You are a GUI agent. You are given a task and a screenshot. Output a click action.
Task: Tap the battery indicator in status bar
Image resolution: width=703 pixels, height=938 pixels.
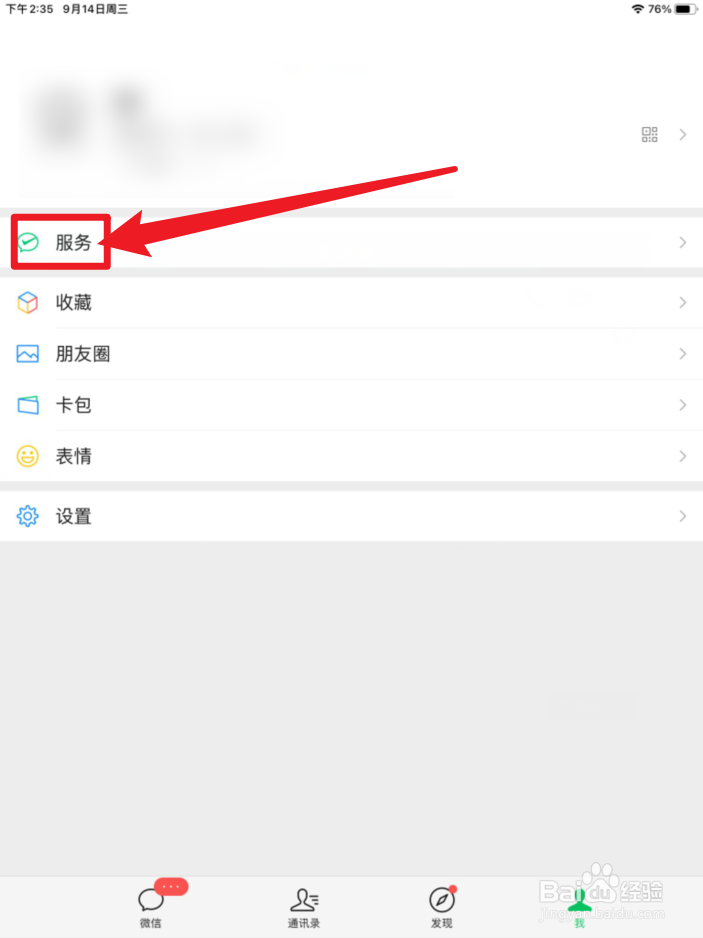tap(686, 9)
